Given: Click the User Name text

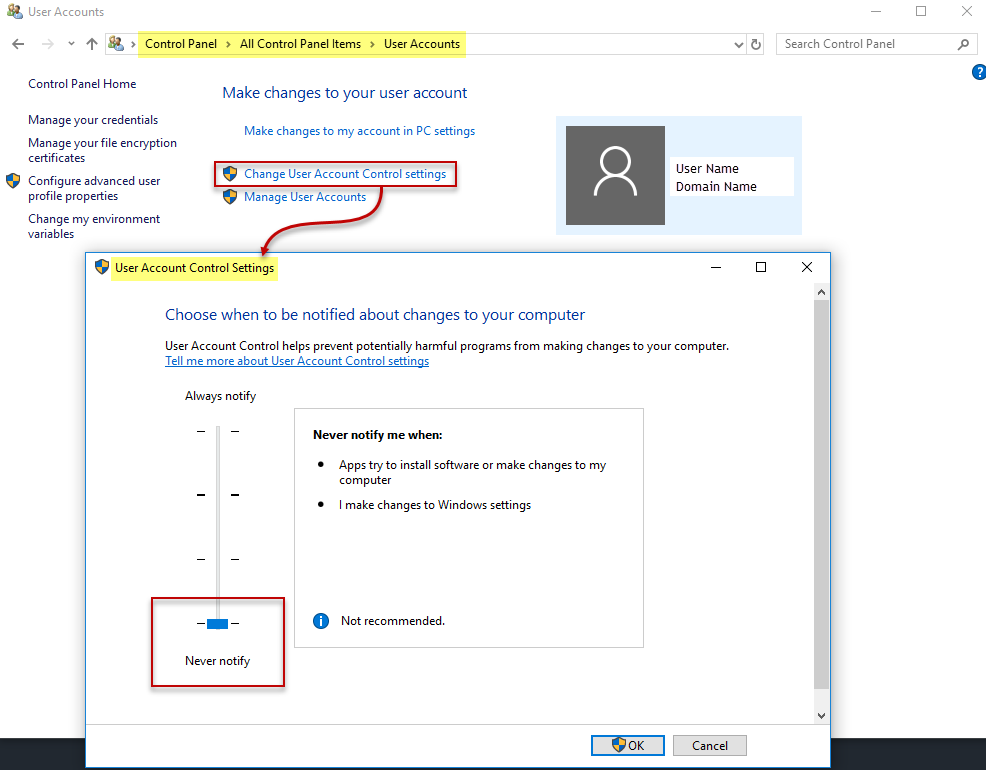Looking at the screenshot, I should [x=707, y=168].
